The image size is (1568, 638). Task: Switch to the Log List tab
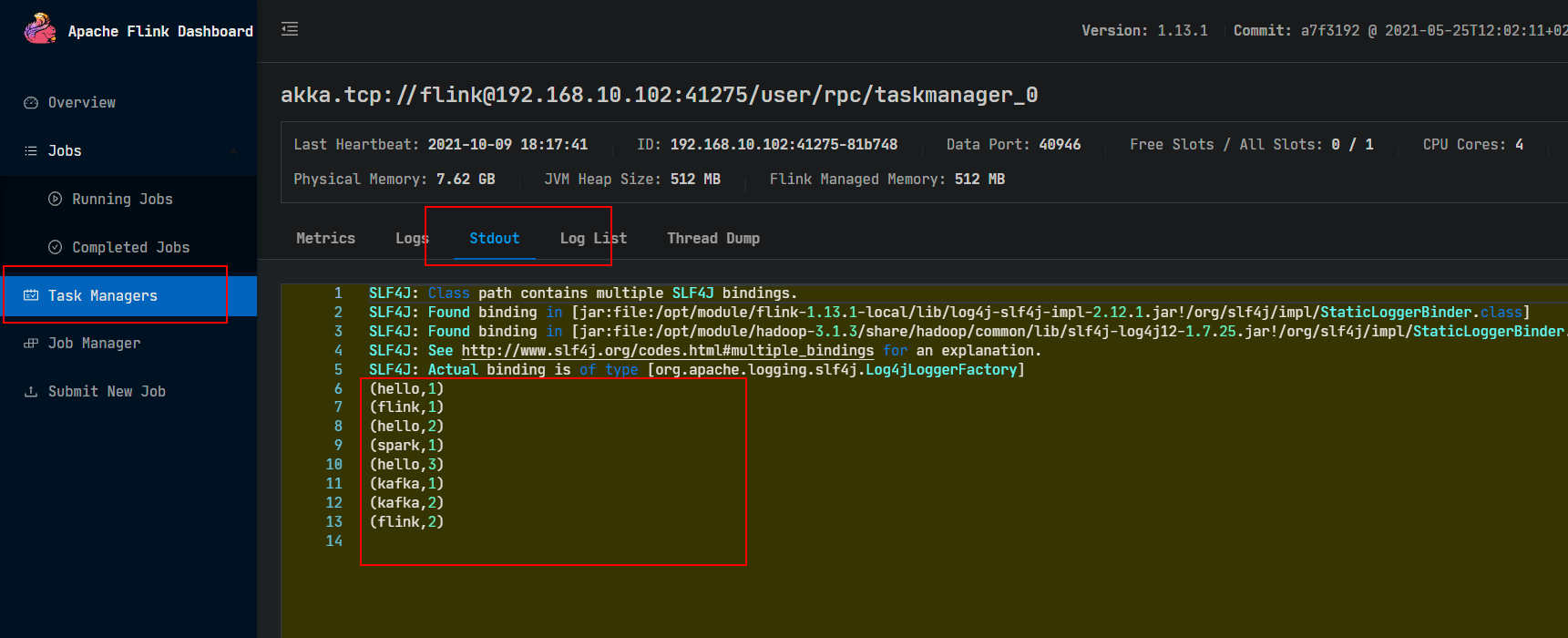click(x=593, y=238)
